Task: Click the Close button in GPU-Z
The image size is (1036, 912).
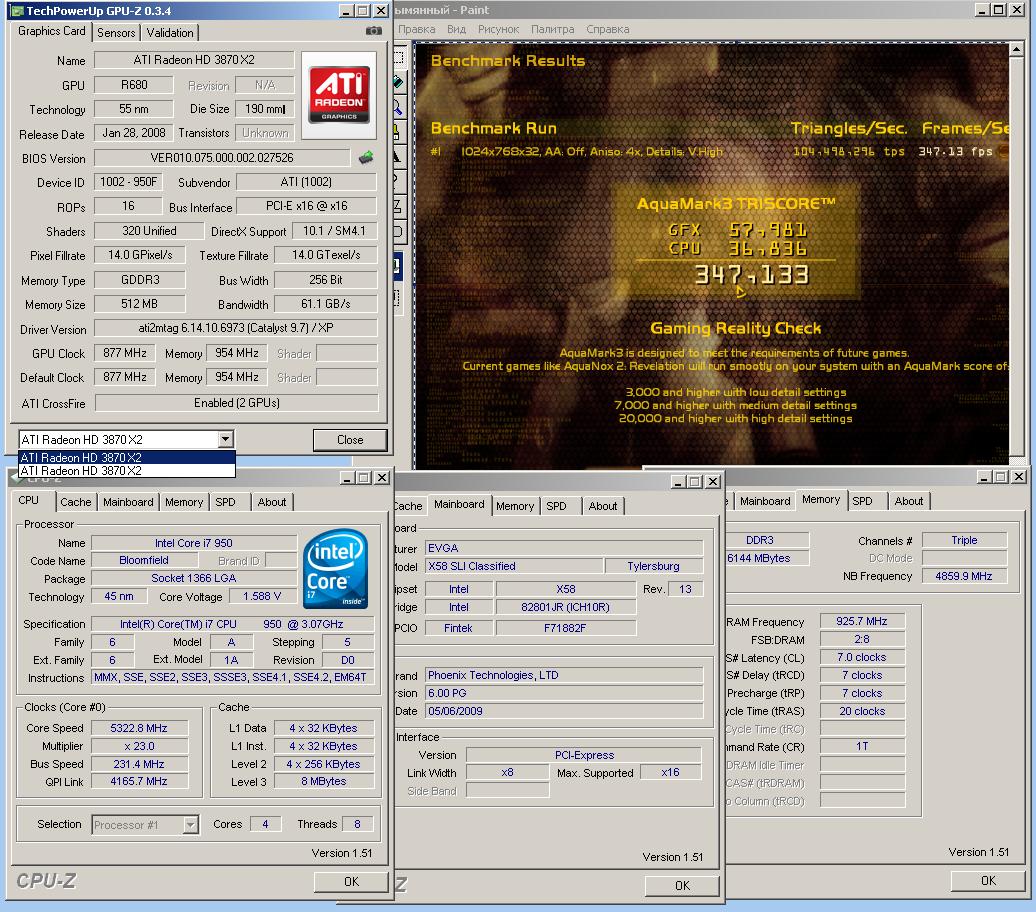Action: pos(350,439)
